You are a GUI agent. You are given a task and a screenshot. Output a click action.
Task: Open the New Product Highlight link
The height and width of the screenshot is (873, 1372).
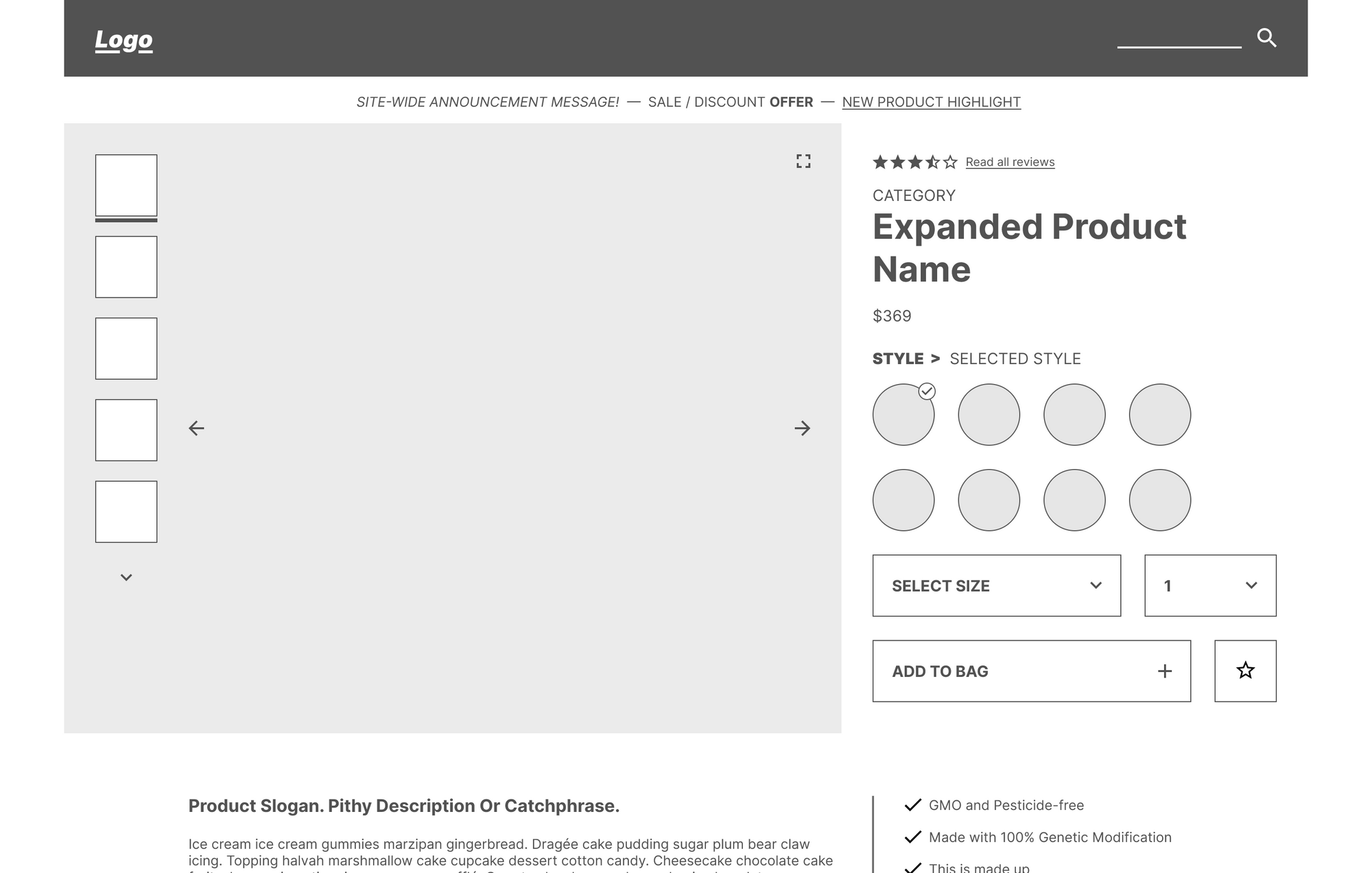(931, 102)
